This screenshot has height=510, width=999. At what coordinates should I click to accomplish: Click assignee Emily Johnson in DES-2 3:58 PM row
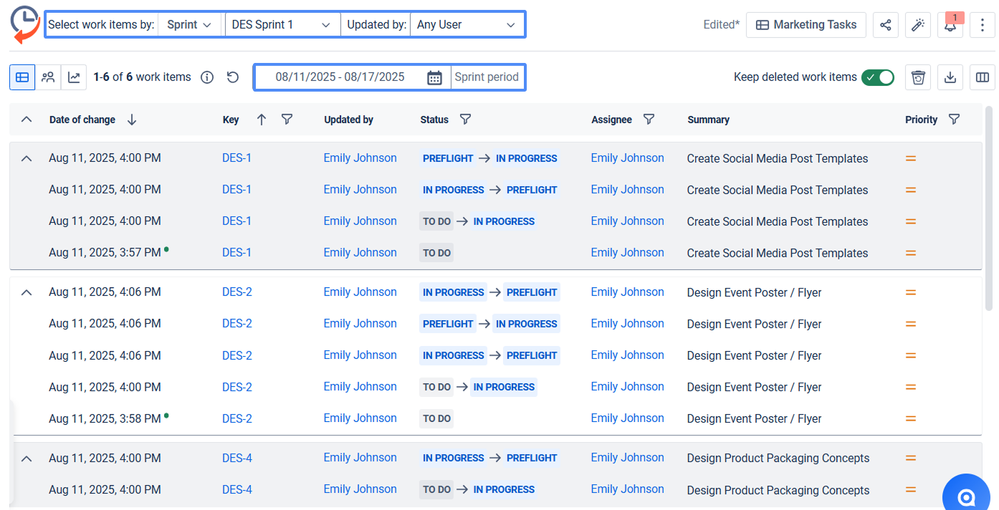coord(628,418)
